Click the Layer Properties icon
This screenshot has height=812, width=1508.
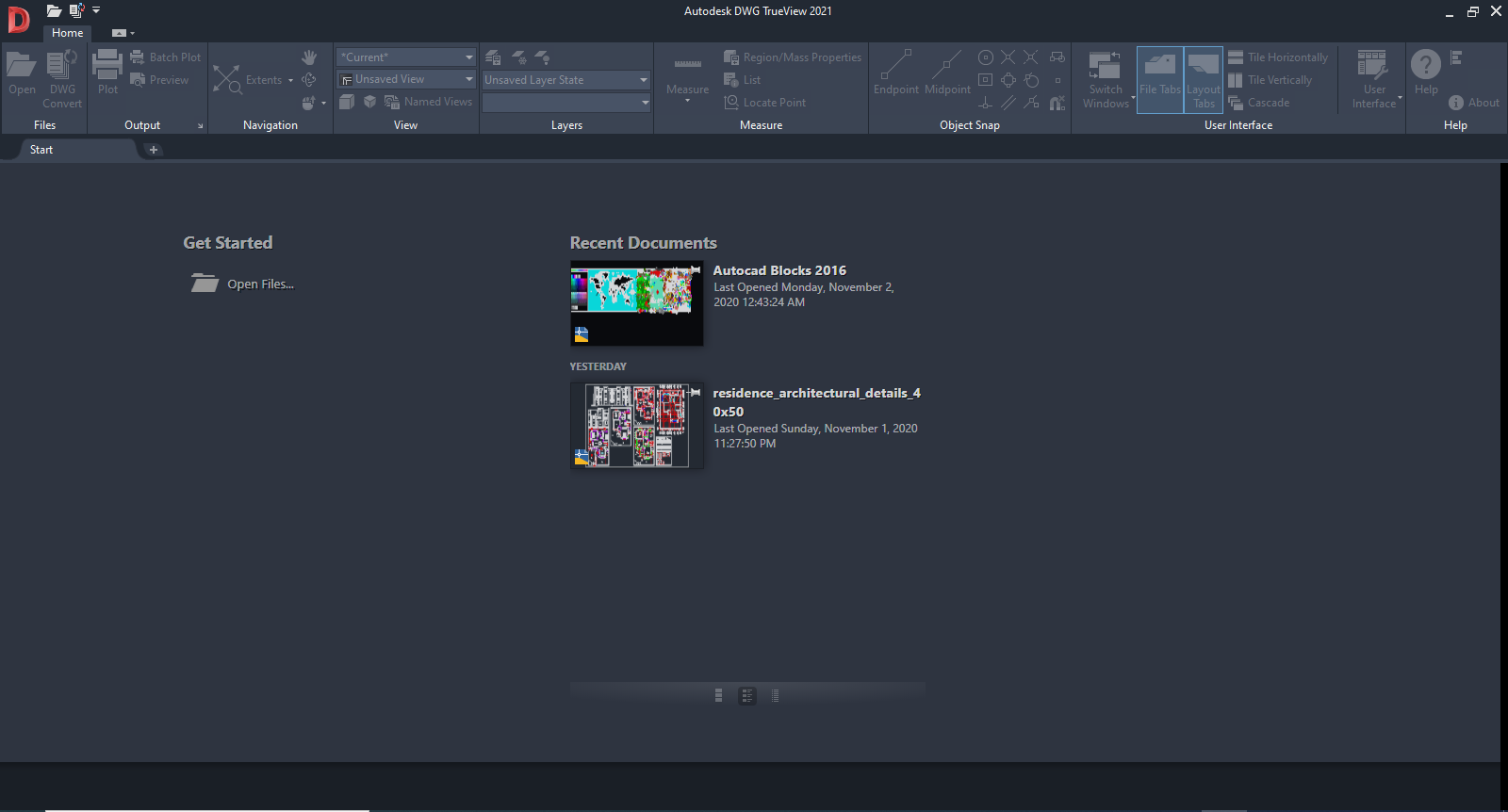click(x=493, y=57)
